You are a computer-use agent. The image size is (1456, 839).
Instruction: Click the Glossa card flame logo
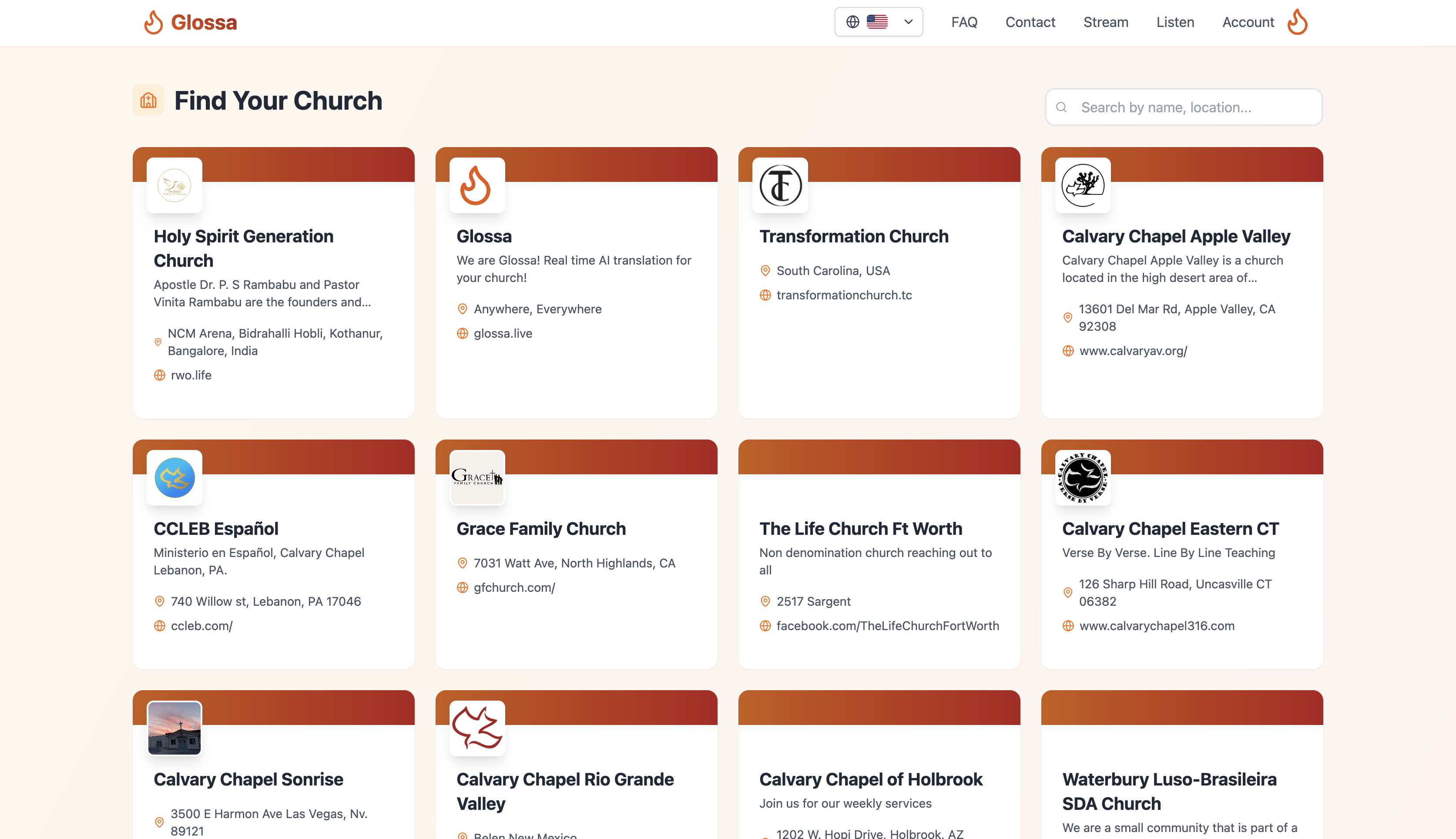tap(476, 185)
